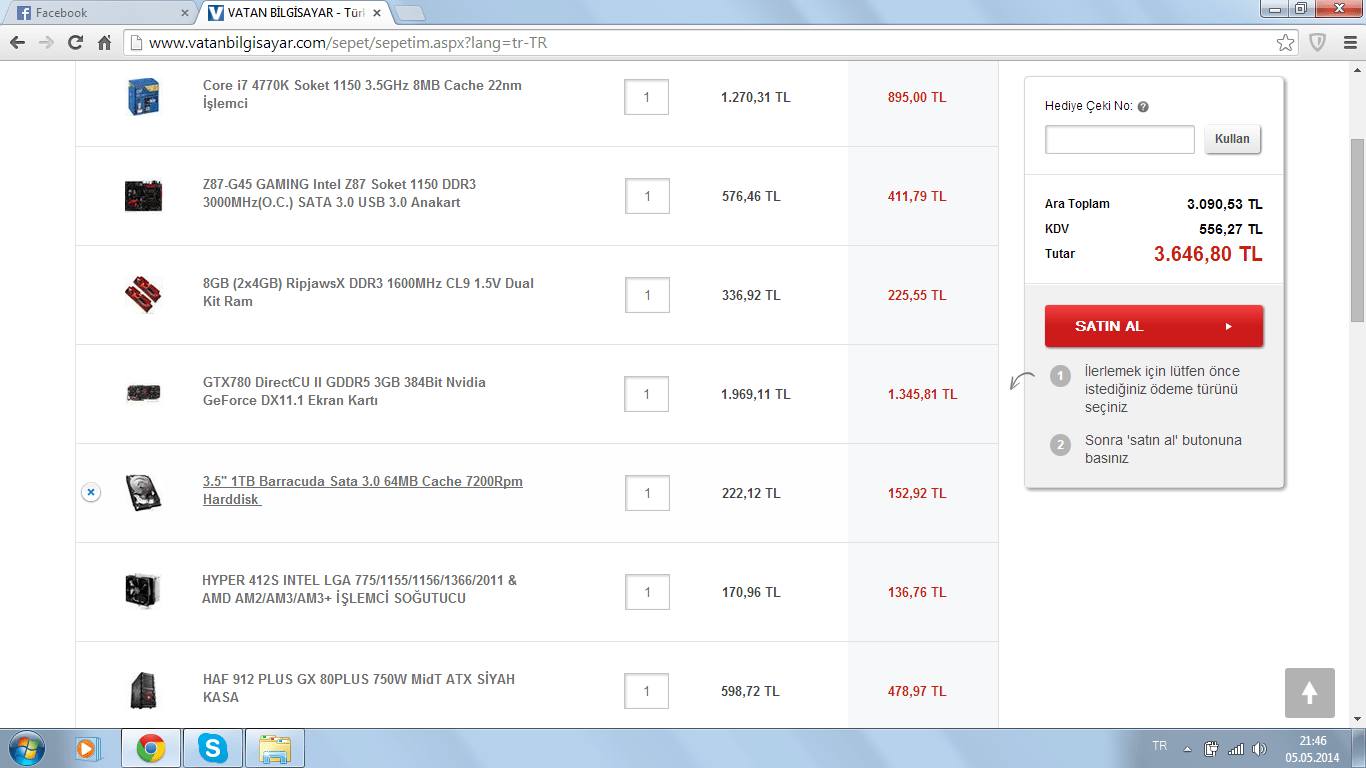Click the help icon beside Hediye Çeki No
This screenshot has height=768, width=1366.
(x=1143, y=107)
